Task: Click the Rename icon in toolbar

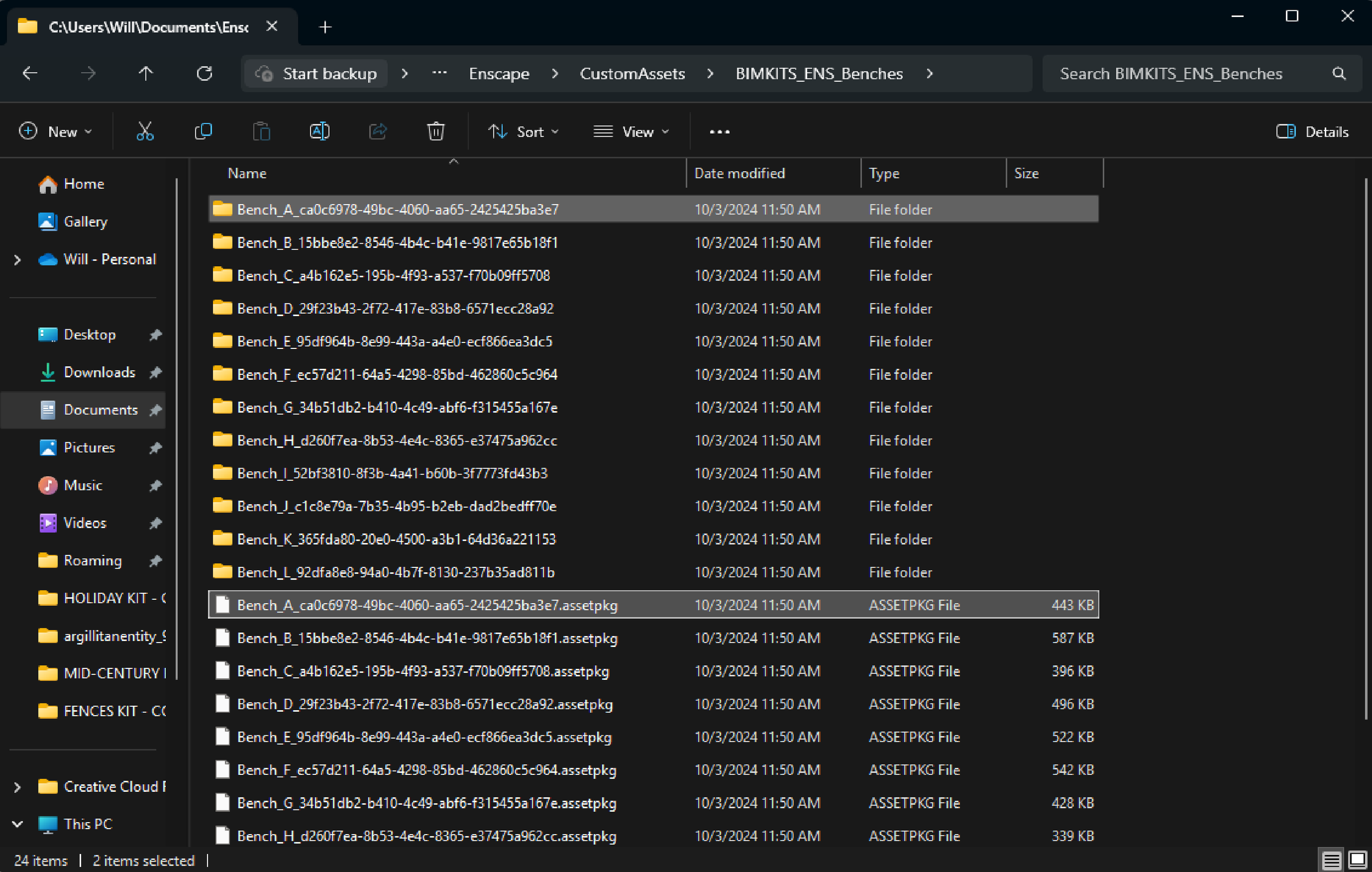Action: click(319, 132)
